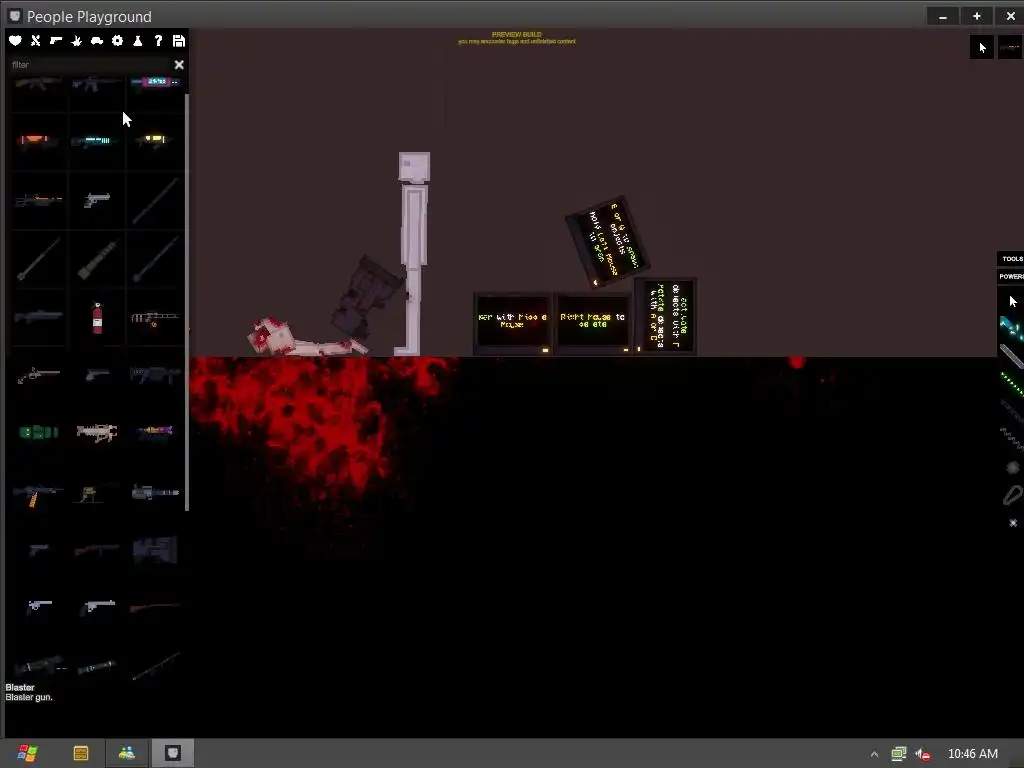Select the fuzzy gray ball tool icon

point(1013,468)
